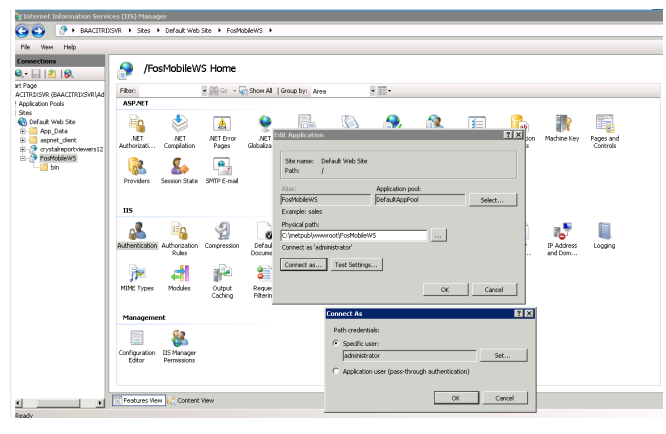Click the Set... button
666x434 pixels.
coord(503,355)
